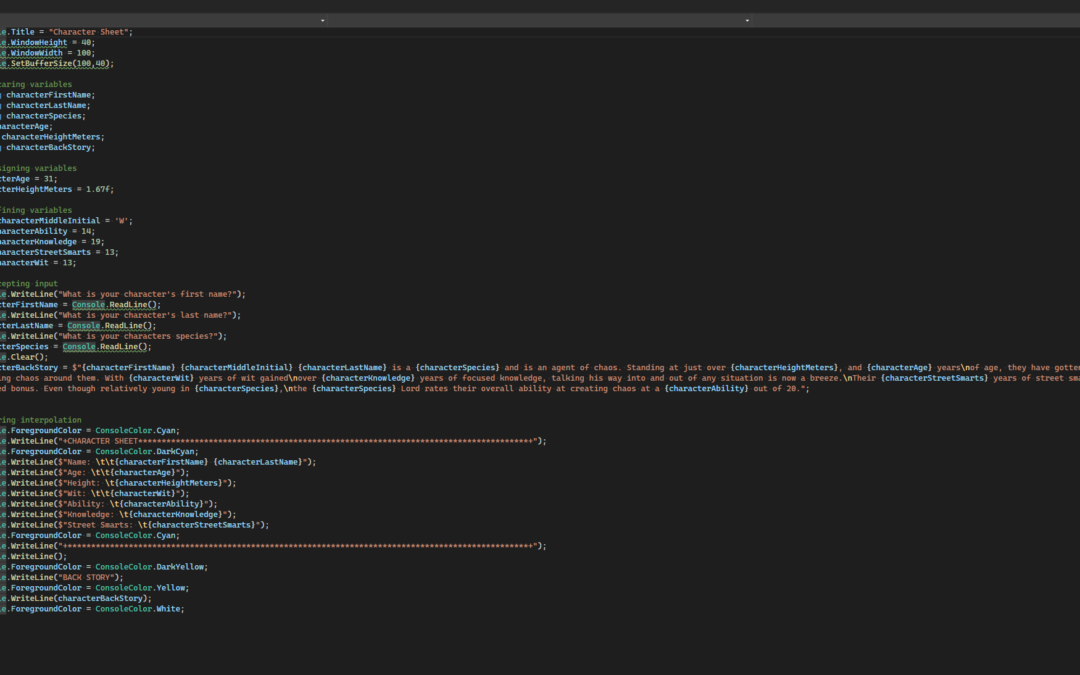The image size is (1080, 675).
Task: Click the "BACK STORY" string
Action: (x=88, y=577)
